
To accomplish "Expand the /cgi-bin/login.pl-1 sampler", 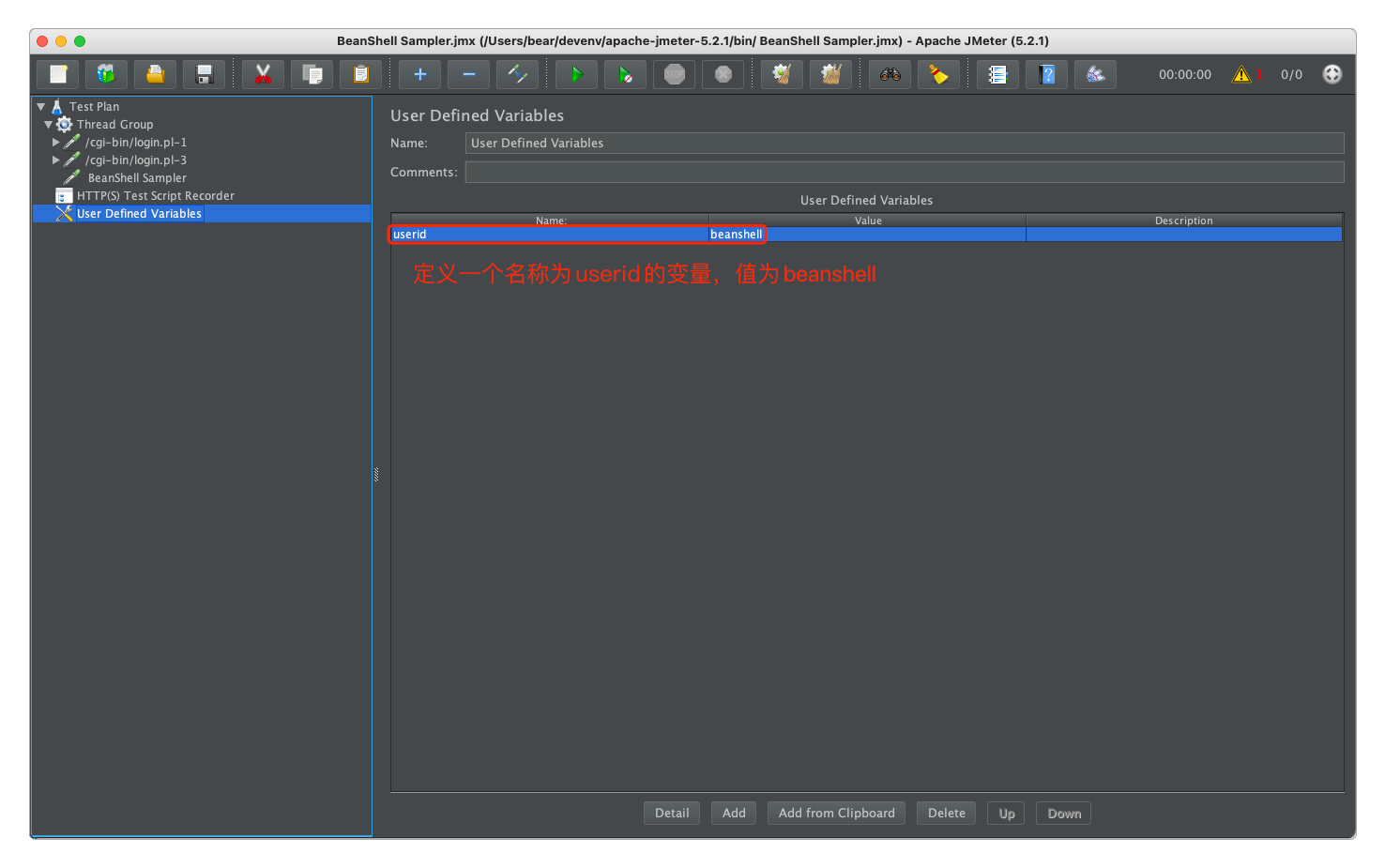I will (56, 143).
